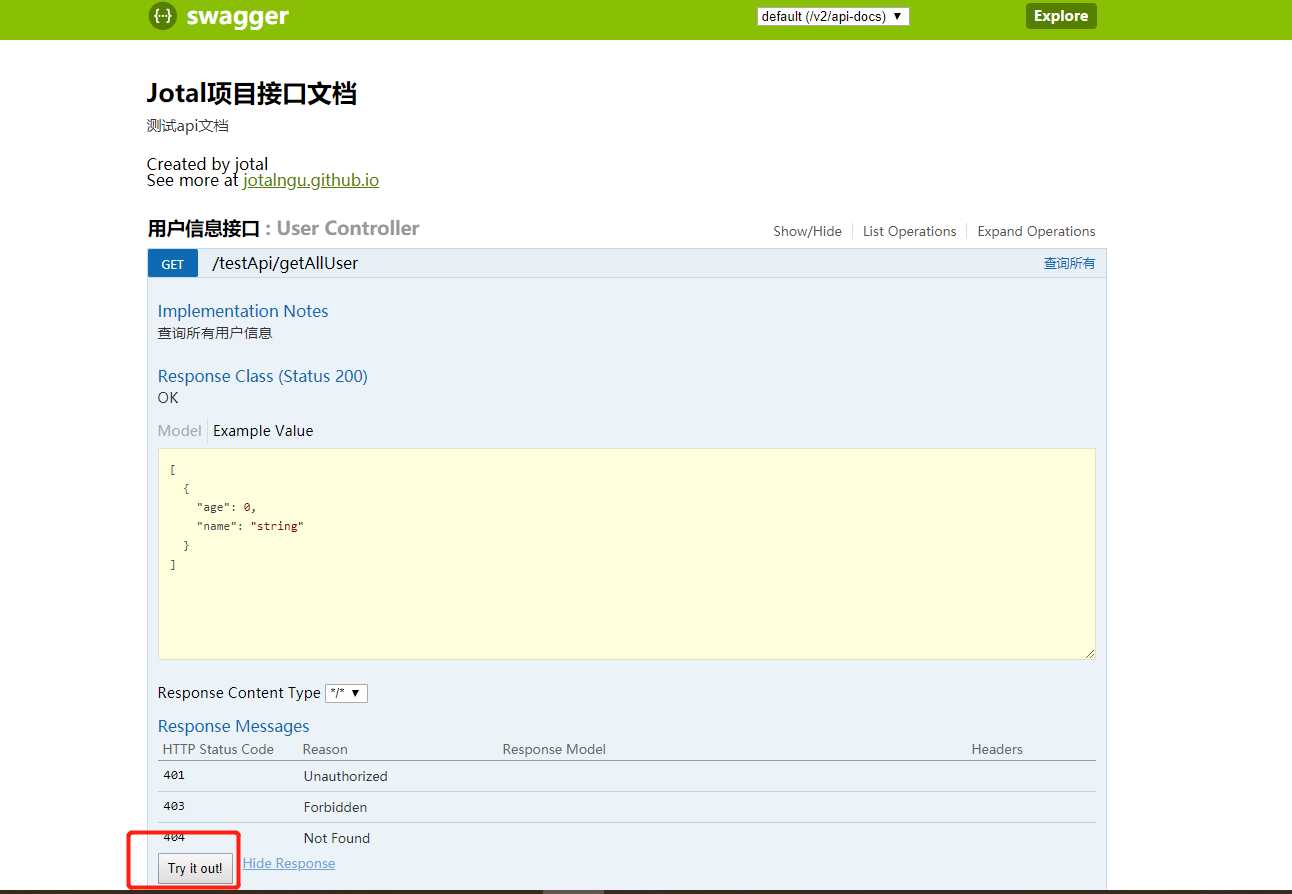Click the 401 status code cell
Image resolution: width=1292 pixels, height=894 pixels.
tap(174, 775)
